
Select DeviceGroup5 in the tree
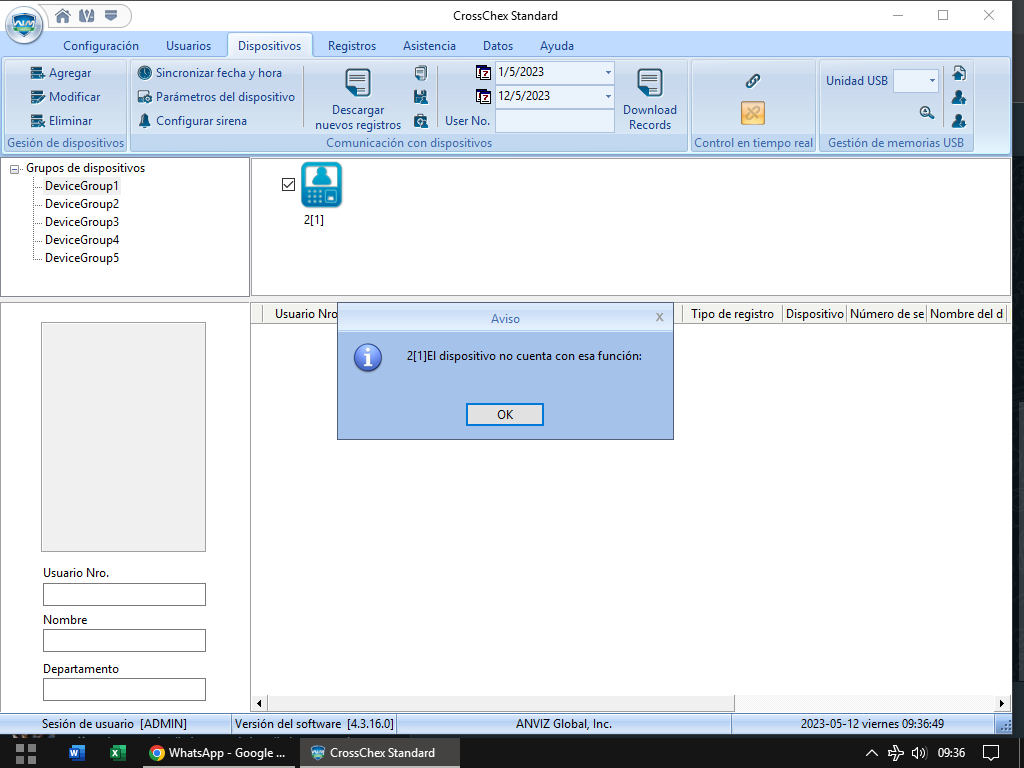pos(82,258)
